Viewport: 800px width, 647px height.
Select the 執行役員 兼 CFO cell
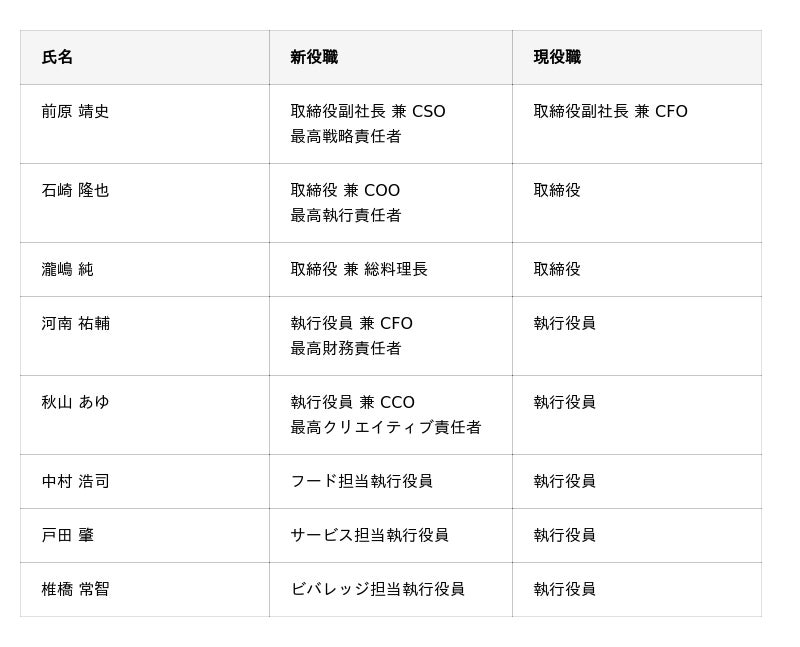point(351,324)
